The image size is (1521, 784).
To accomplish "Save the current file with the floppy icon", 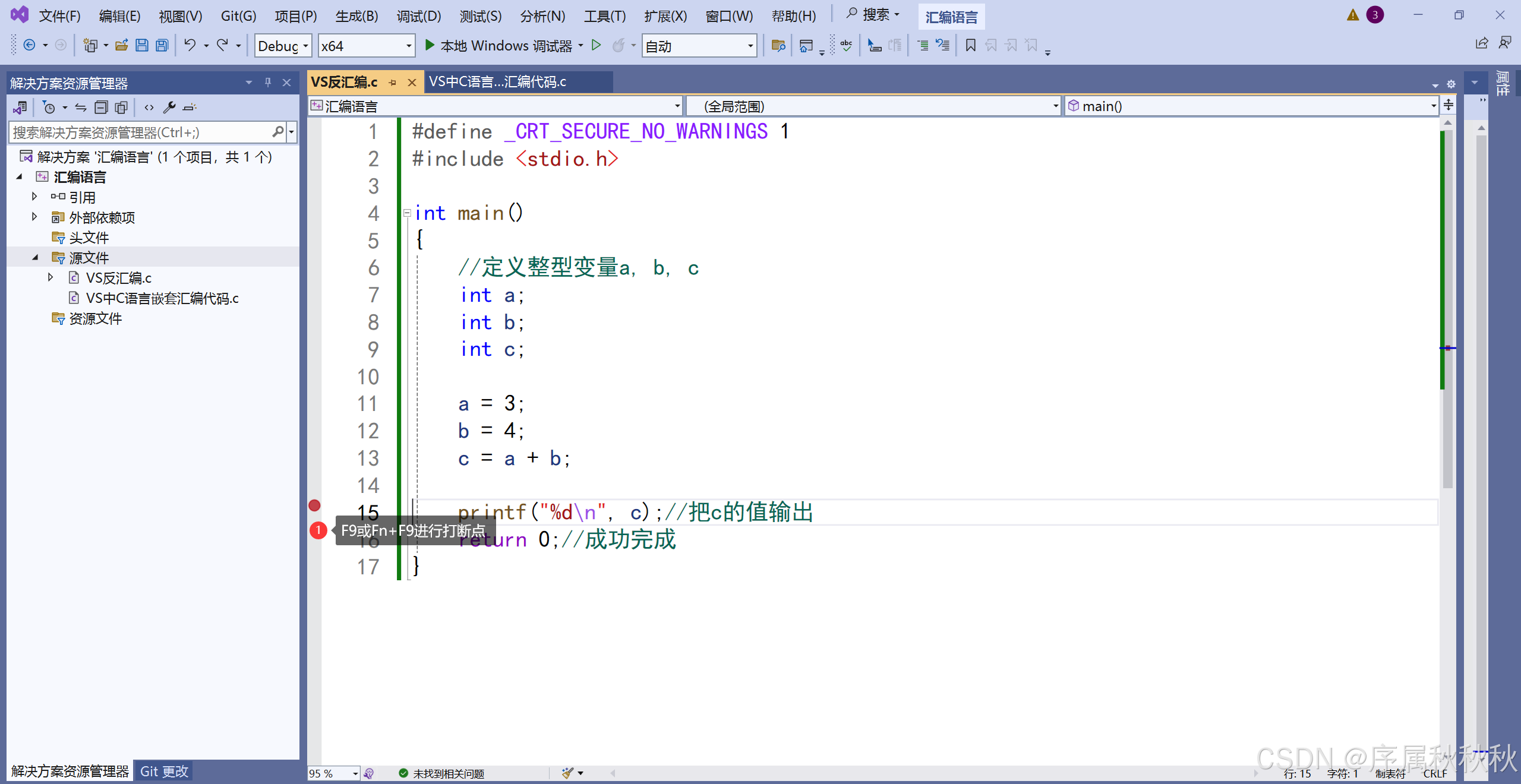I will tap(142, 45).
